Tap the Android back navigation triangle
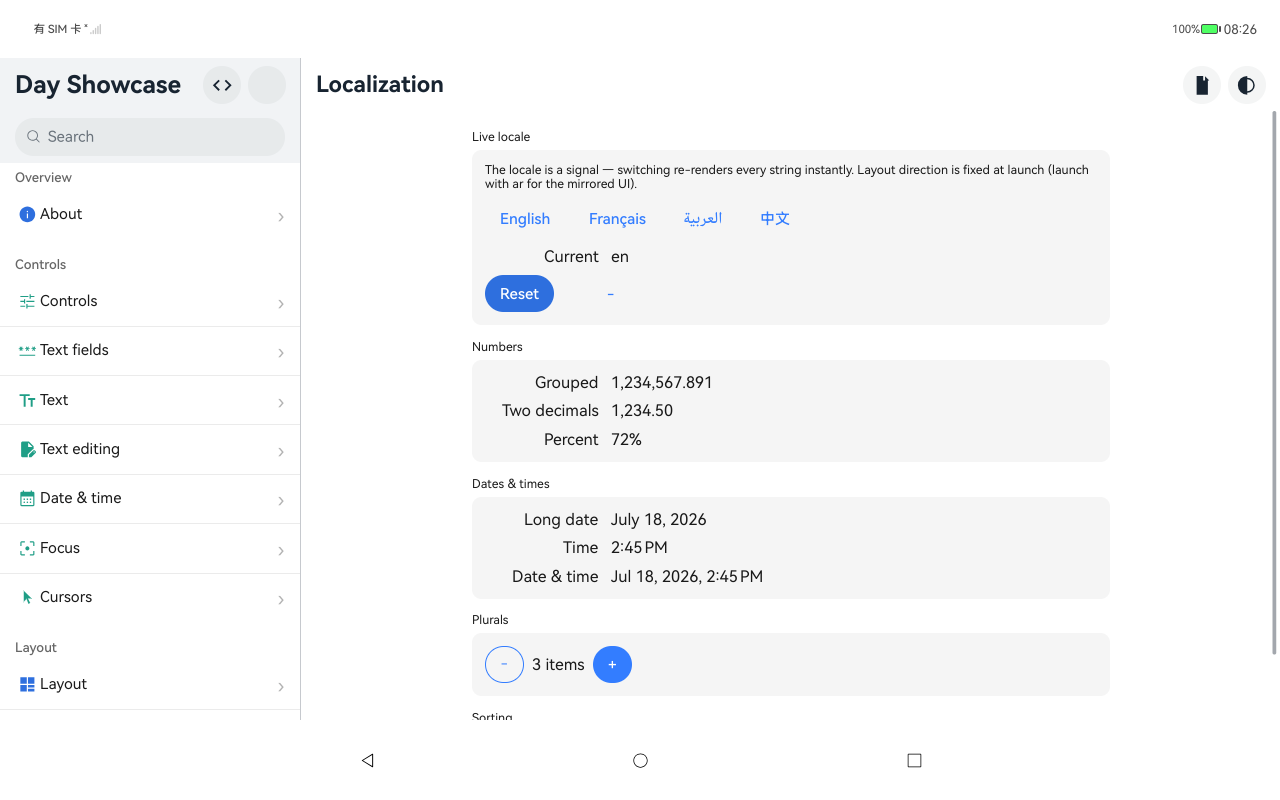The height and width of the screenshot is (800, 1280). [x=367, y=760]
